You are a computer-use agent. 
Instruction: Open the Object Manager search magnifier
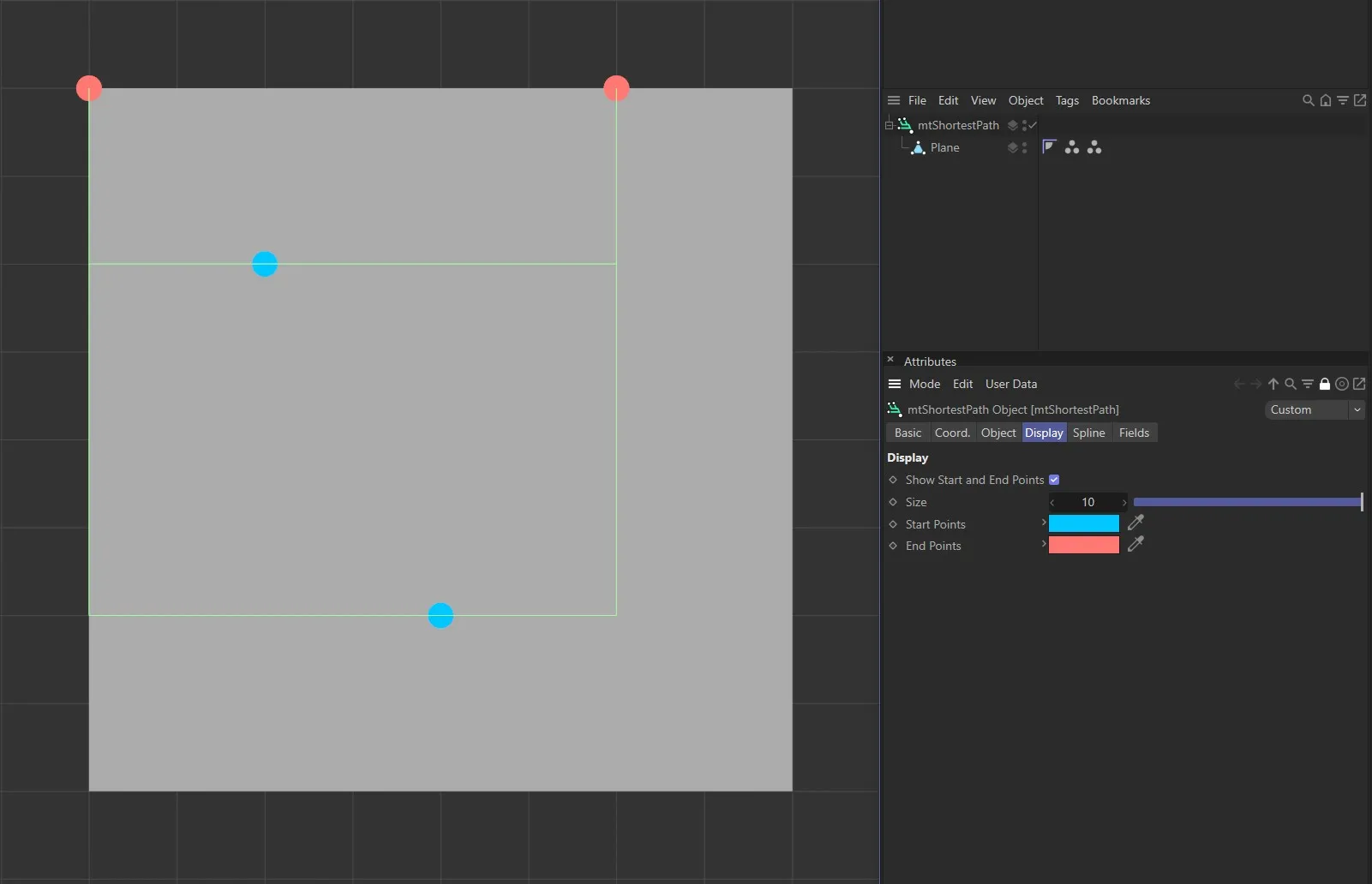[1306, 100]
